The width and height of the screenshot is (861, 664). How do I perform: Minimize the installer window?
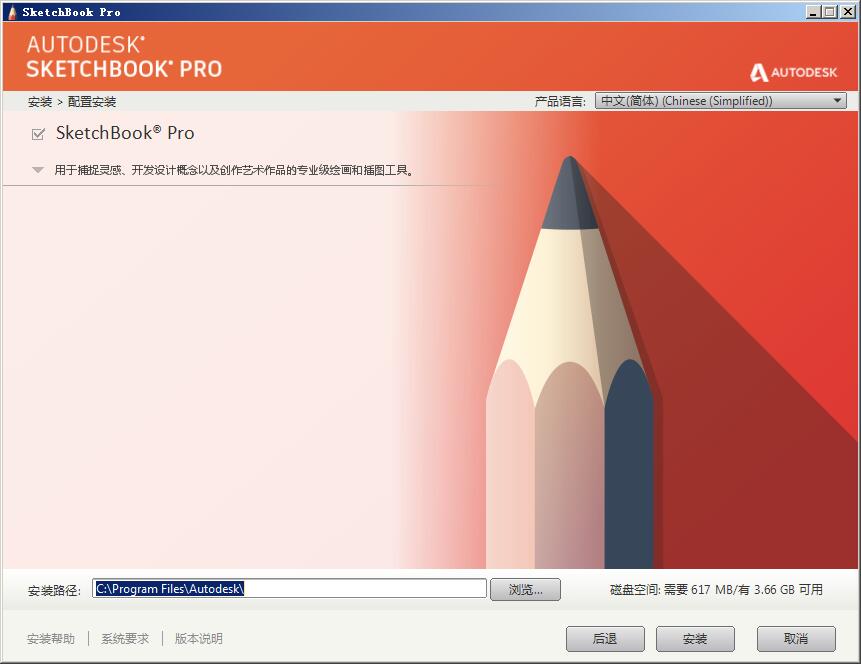813,12
